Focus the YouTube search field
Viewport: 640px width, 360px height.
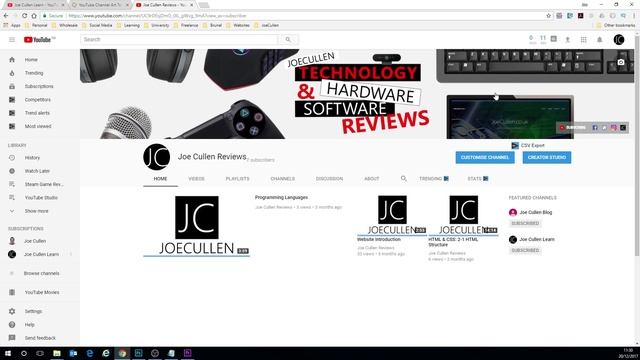pos(179,40)
